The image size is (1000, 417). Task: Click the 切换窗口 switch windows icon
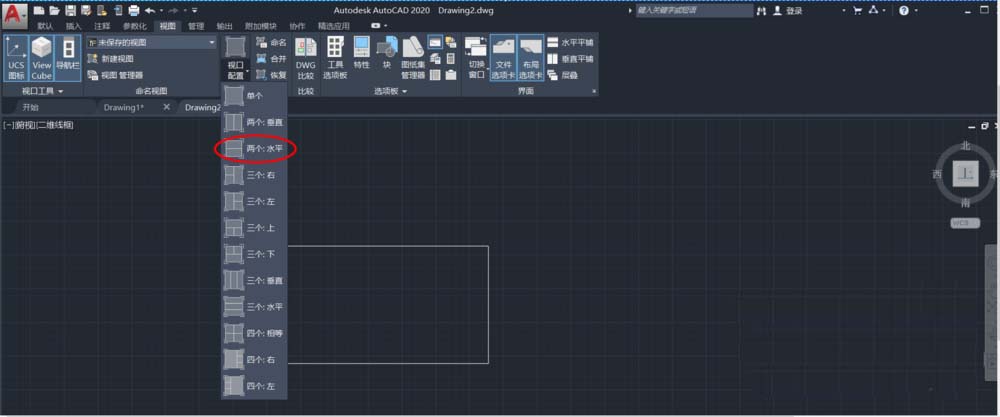click(x=476, y=58)
